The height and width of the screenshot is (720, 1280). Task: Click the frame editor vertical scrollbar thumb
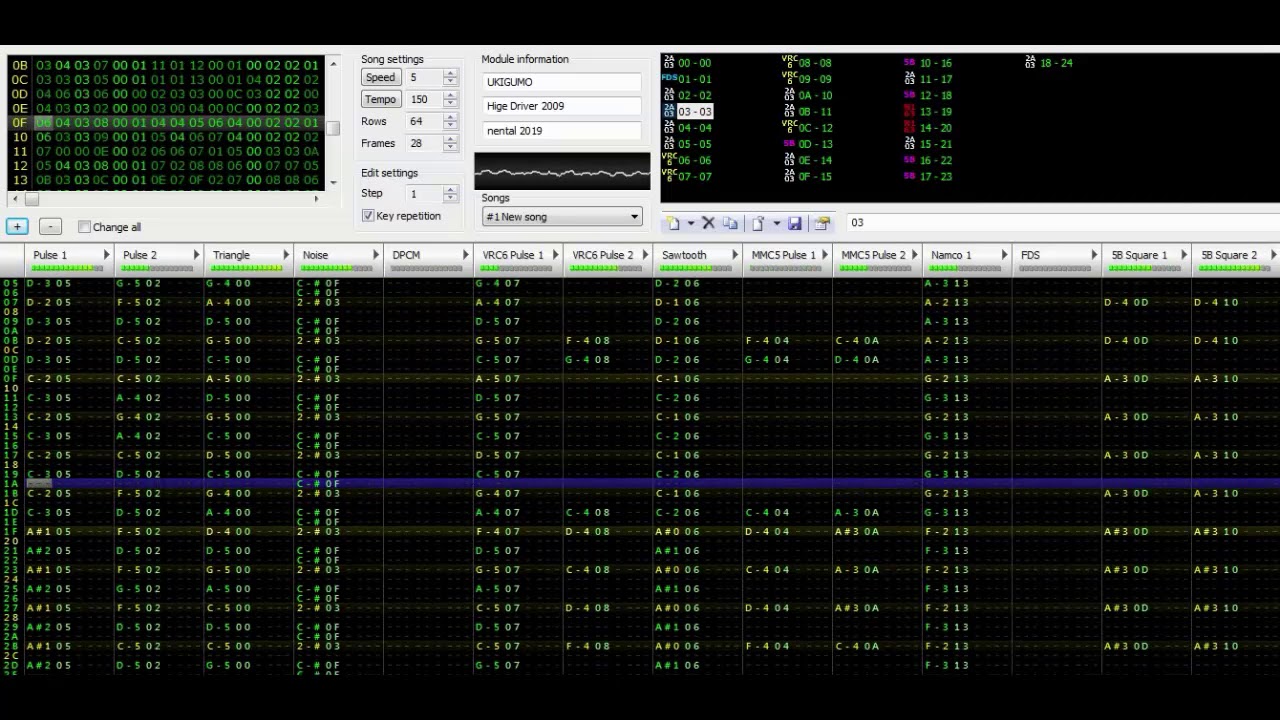coord(333,128)
